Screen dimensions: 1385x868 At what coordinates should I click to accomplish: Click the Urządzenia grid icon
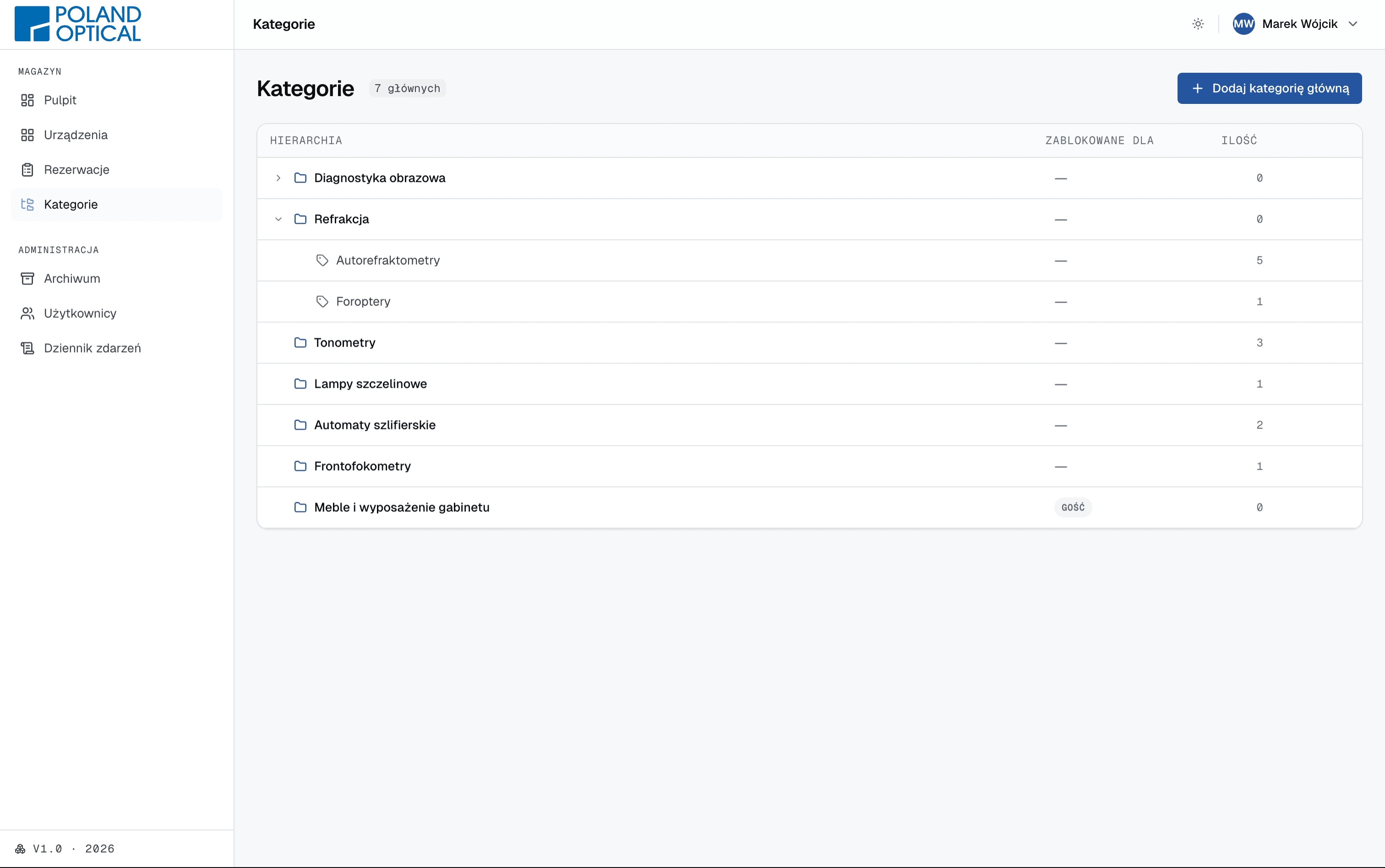click(x=27, y=135)
